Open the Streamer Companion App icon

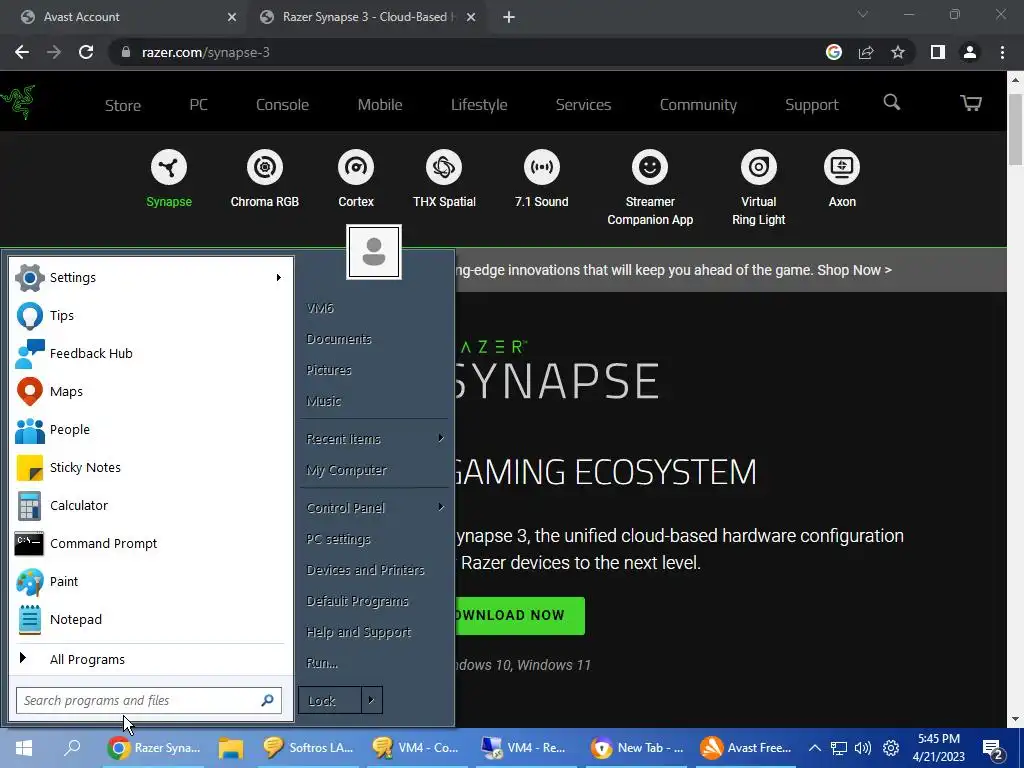click(x=650, y=167)
